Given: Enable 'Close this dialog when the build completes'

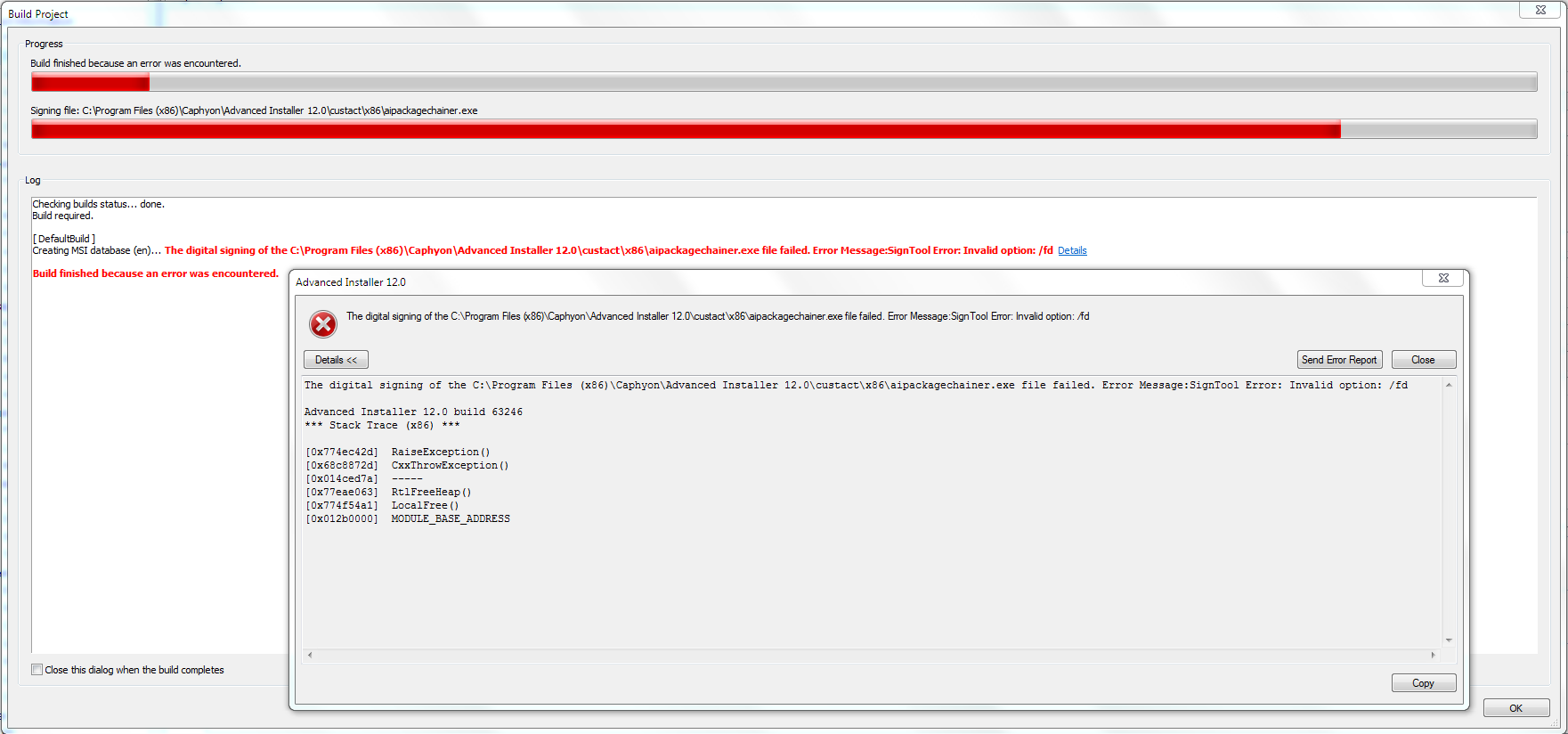Looking at the screenshot, I should pos(37,670).
